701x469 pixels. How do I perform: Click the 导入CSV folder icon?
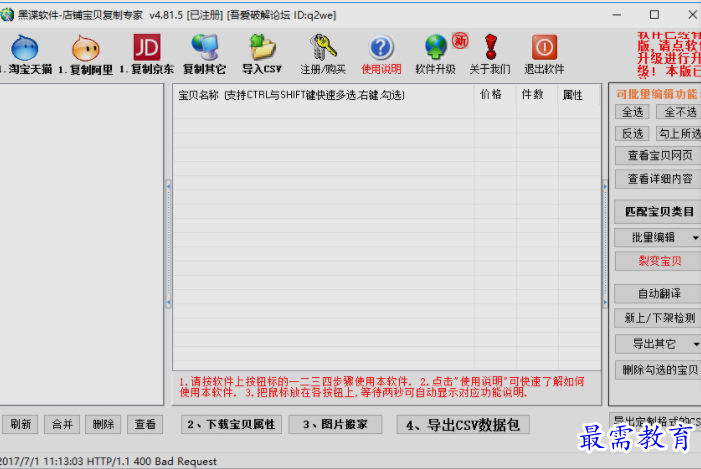[x=262, y=47]
